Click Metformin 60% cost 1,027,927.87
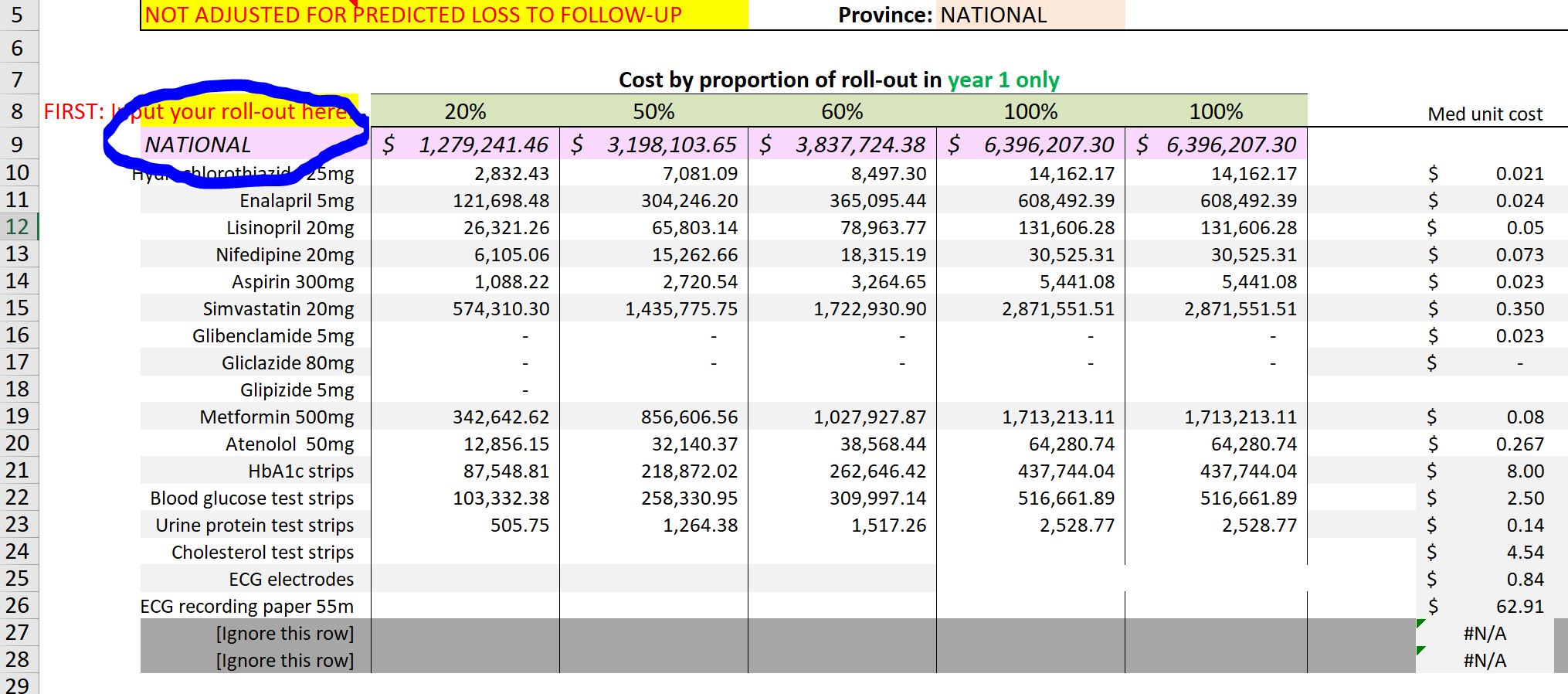Viewport: 1568px width, 694px height. tap(870, 417)
